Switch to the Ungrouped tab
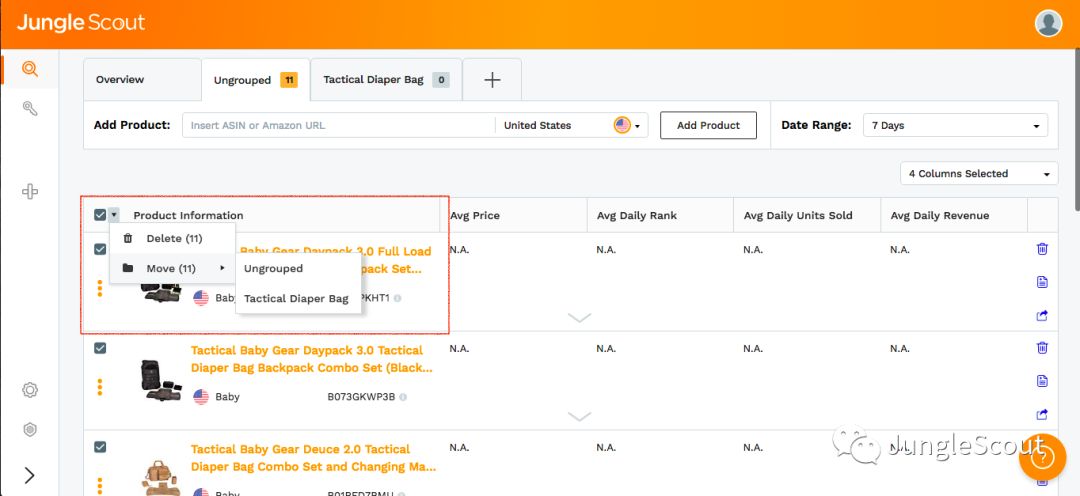Image resolution: width=1080 pixels, height=496 pixels. [x=256, y=80]
